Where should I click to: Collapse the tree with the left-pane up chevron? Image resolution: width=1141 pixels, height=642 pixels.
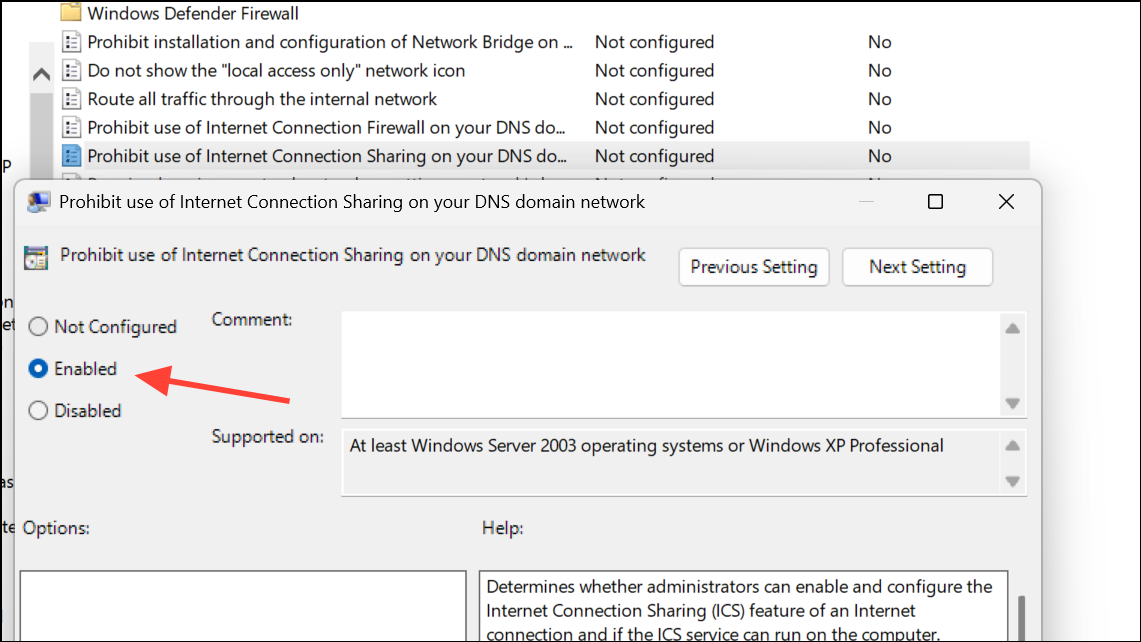tap(41, 75)
